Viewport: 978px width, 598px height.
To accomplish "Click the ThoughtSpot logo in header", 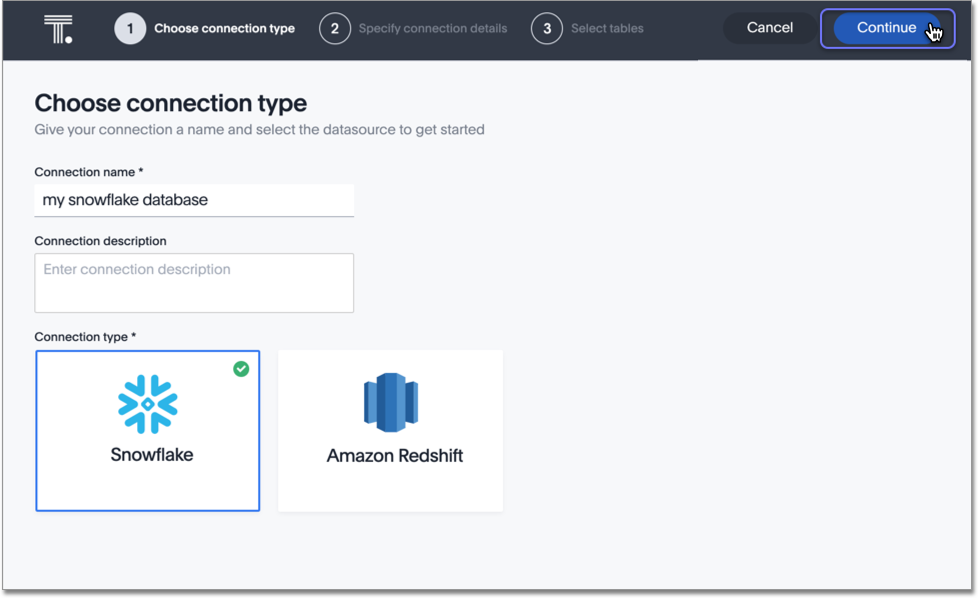I will click(x=58, y=29).
